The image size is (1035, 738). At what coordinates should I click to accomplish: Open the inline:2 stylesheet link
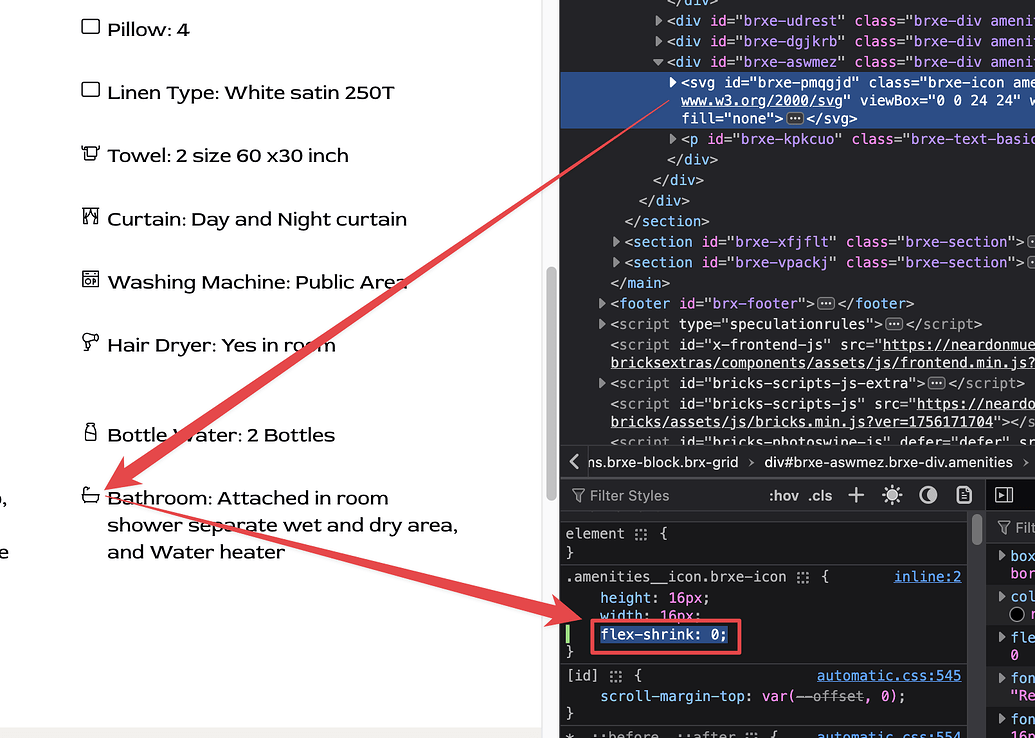pyautogui.click(x=928, y=576)
